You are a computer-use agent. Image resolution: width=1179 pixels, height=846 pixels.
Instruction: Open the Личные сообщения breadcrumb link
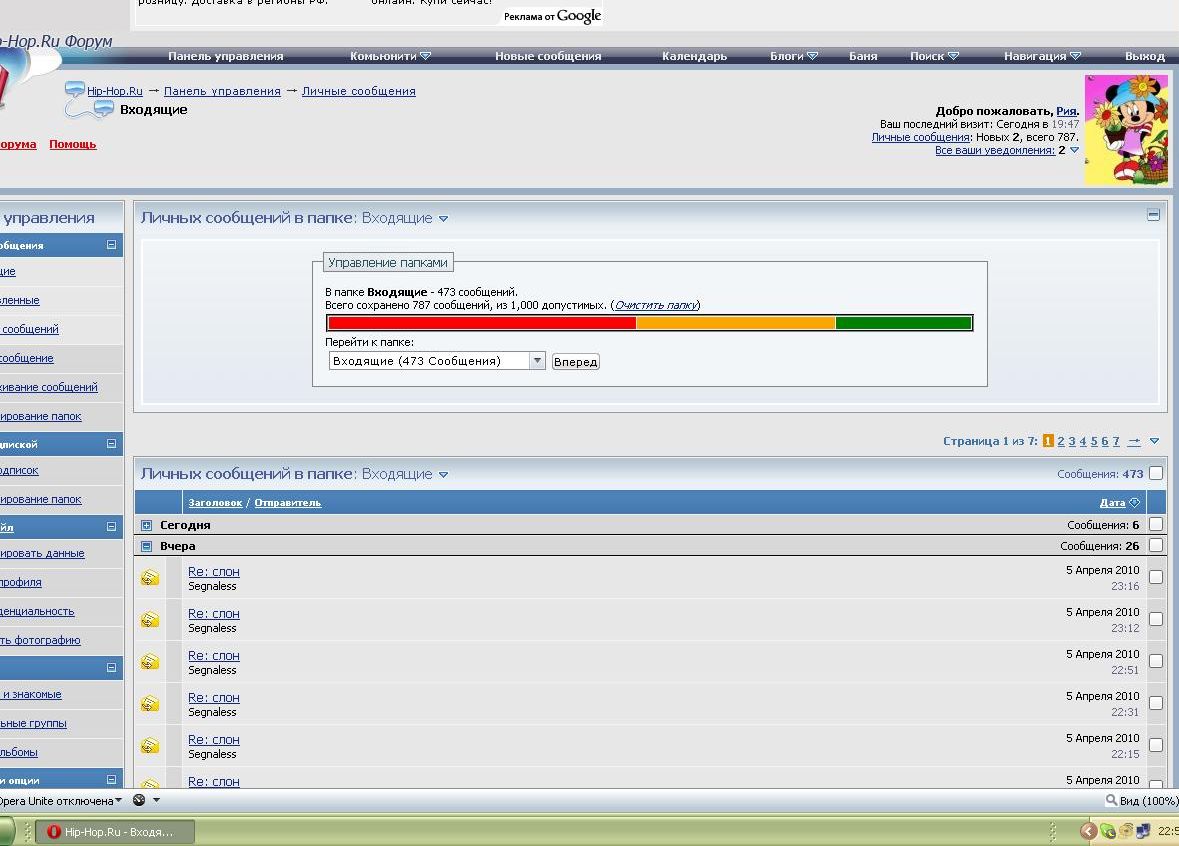(x=359, y=91)
